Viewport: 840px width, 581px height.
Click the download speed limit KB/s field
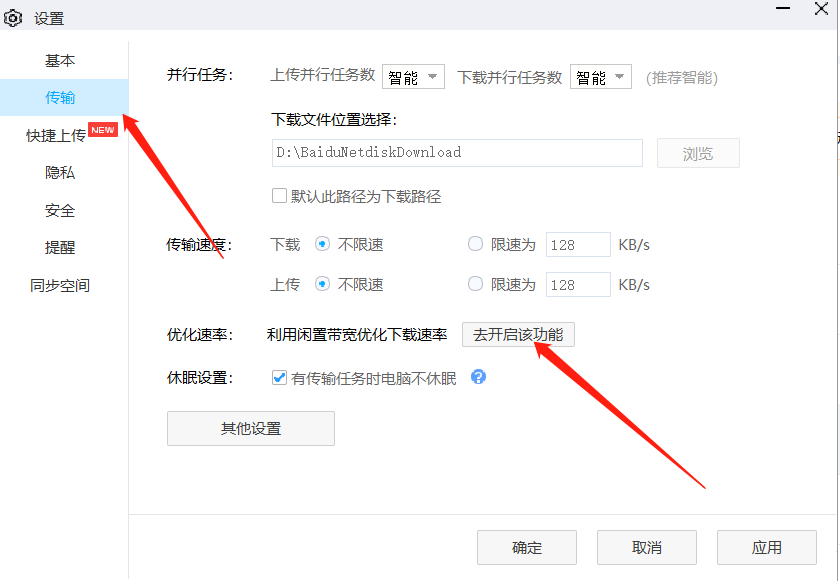578,245
